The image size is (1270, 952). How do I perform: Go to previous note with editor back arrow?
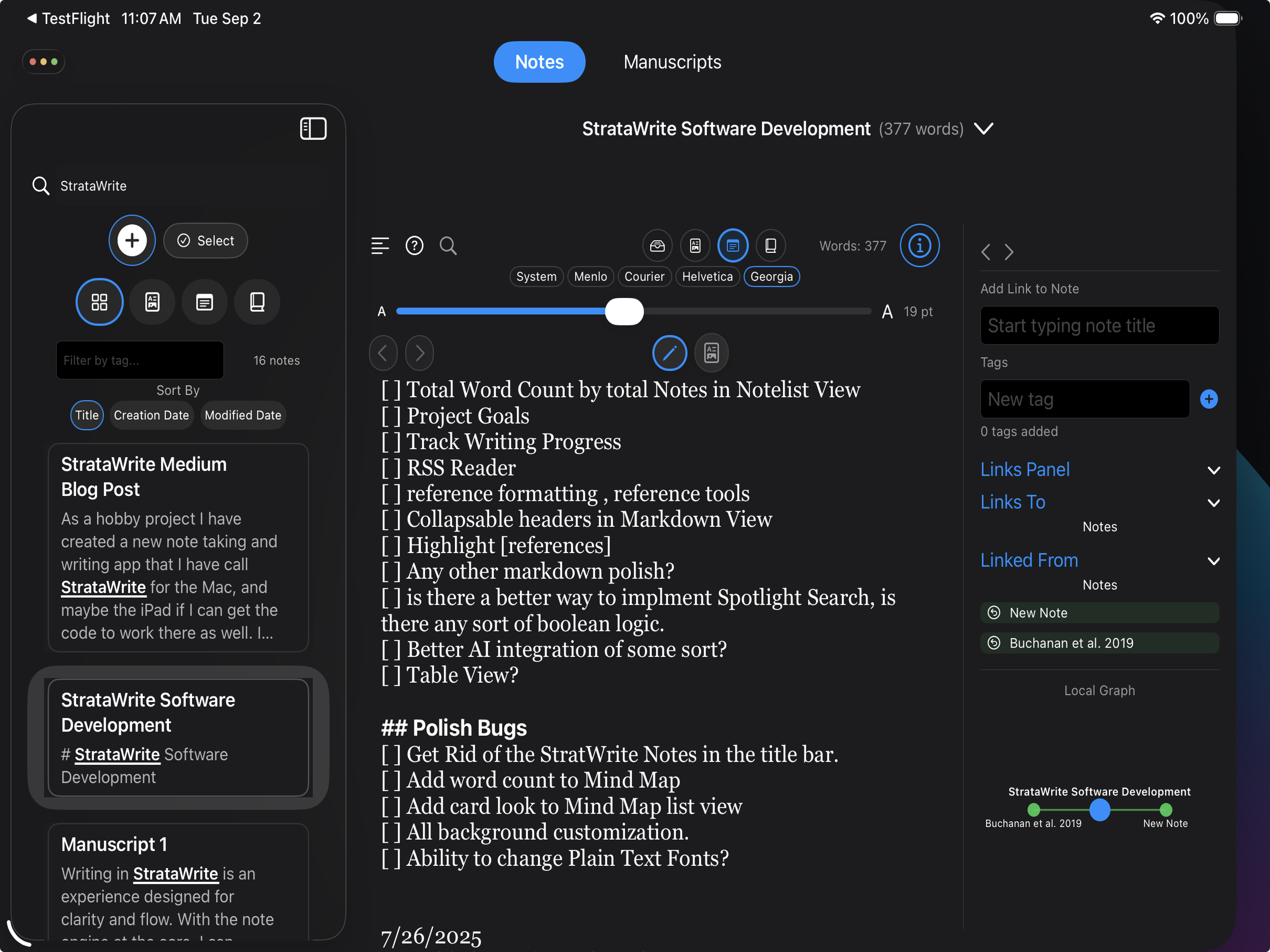pyautogui.click(x=383, y=353)
